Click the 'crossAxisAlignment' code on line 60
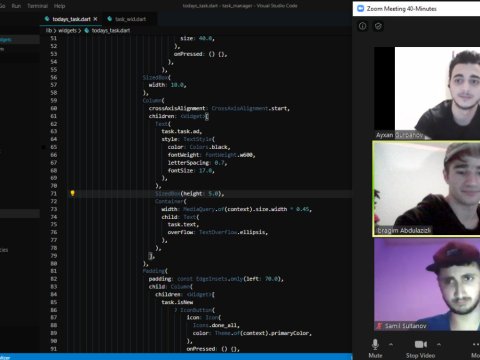 (177, 108)
